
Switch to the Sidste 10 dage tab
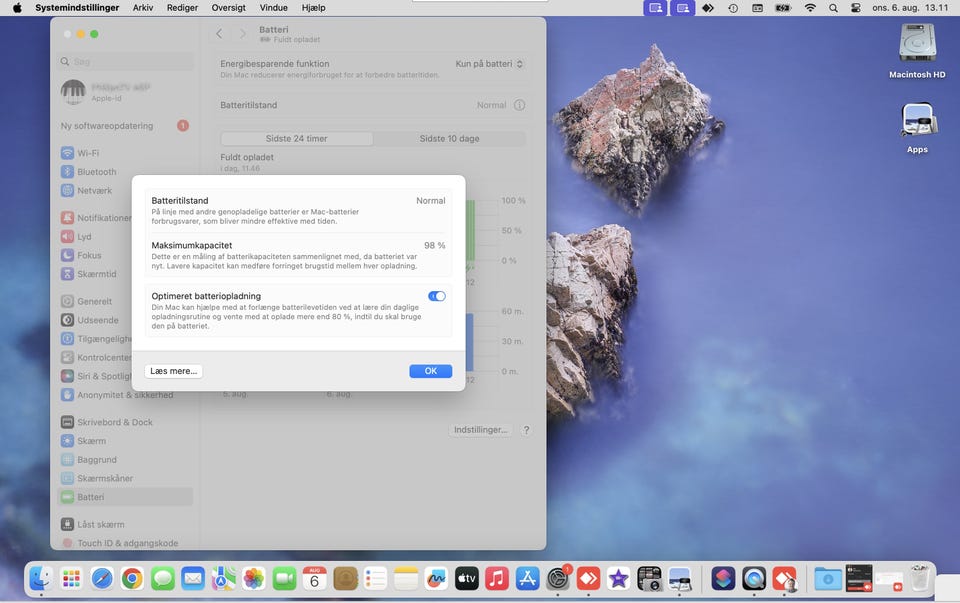[x=449, y=139]
